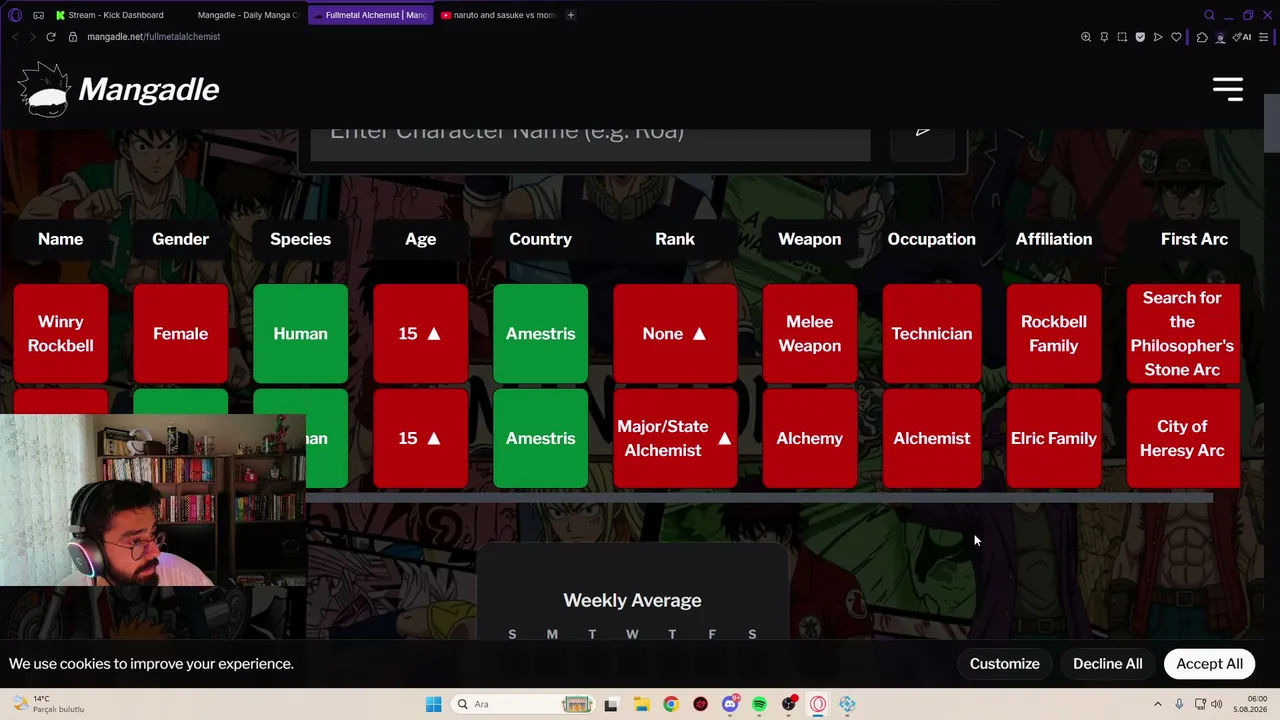Click the site security lock icon
Image resolution: width=1280 pixels, height=720 pixels.
[73, 37]
